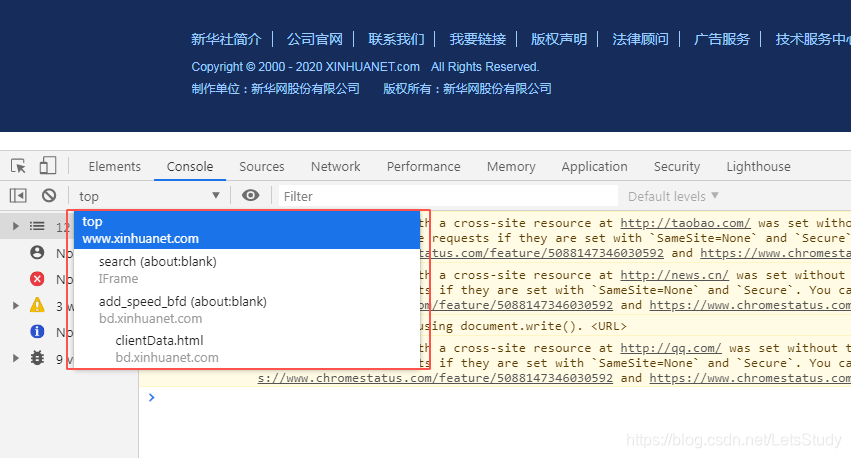This screenshot has width=851, height=458.
Task: Select the user messages person icon
Action: tap(37, 252)
